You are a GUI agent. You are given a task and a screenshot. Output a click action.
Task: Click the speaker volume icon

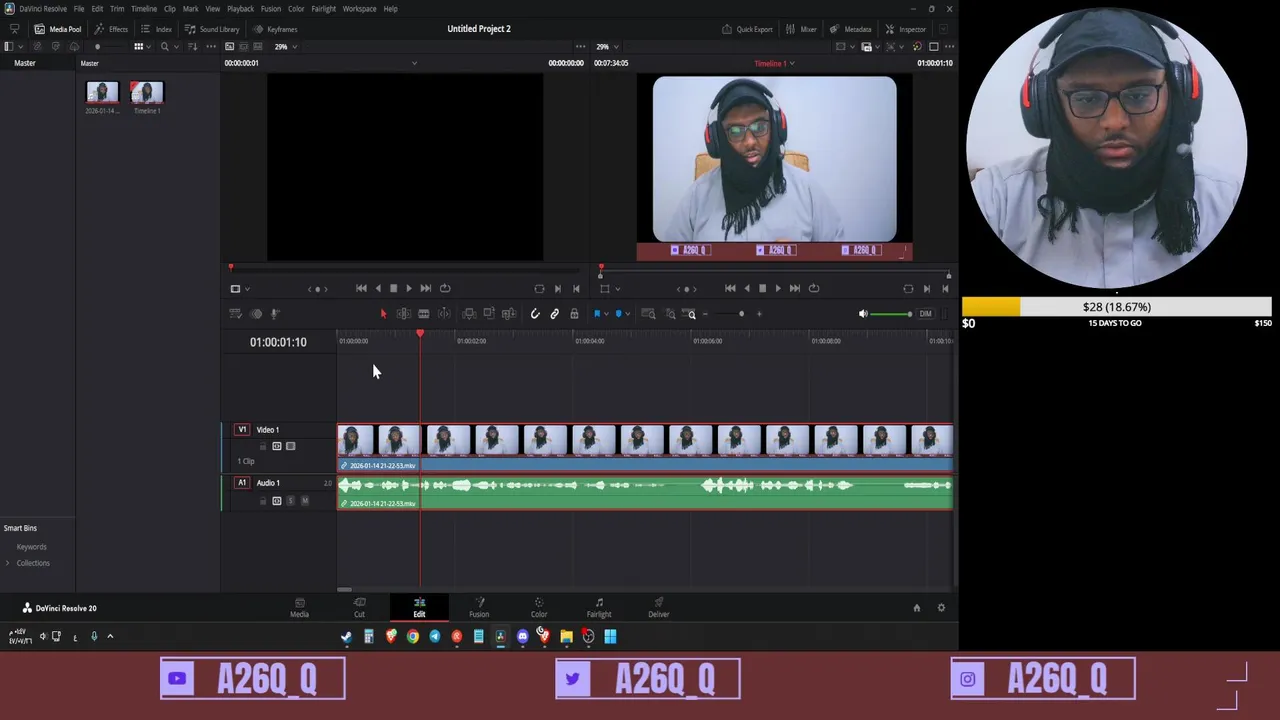(863, 314)
